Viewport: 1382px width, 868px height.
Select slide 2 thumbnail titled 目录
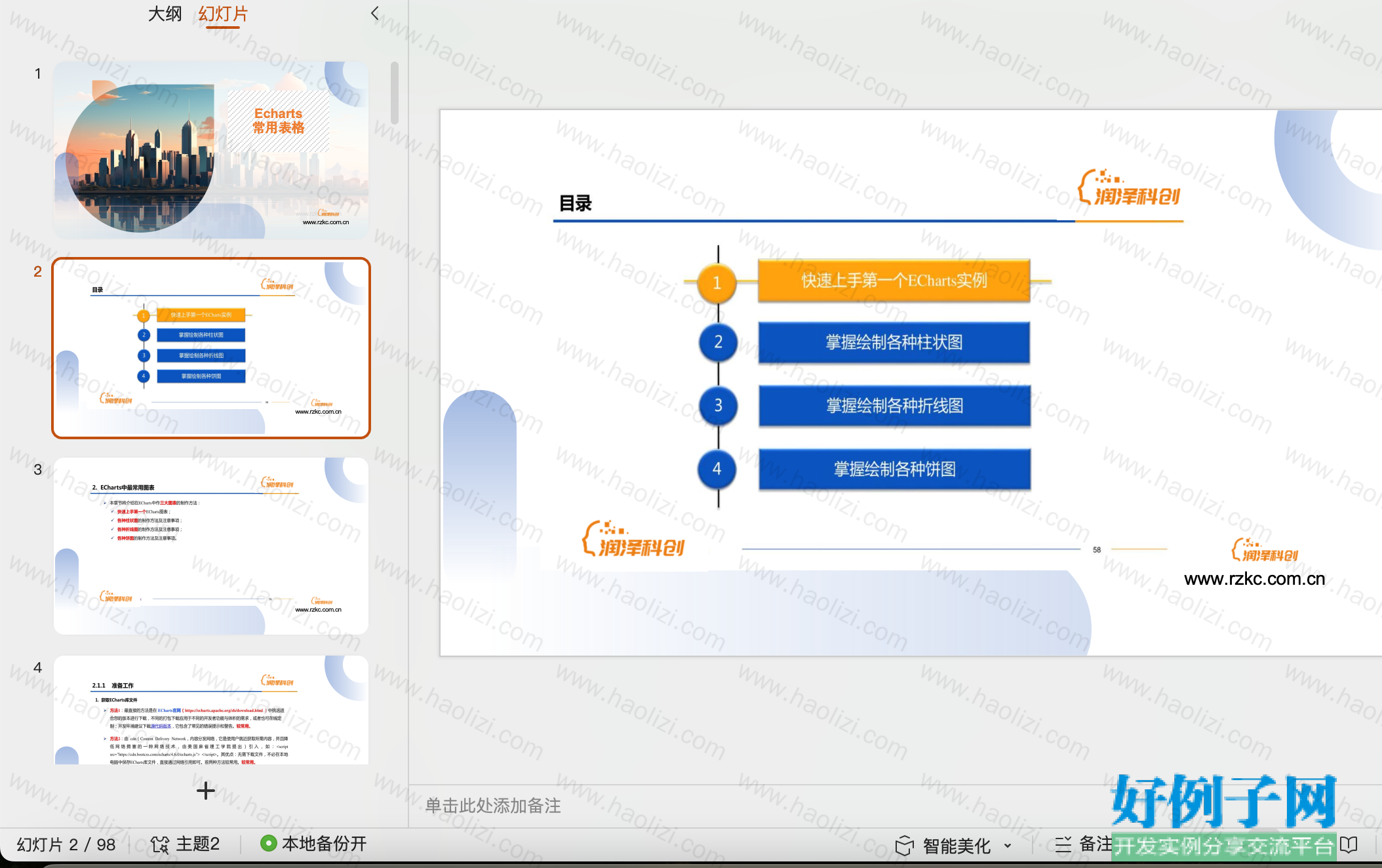click(x=211, y=348)
